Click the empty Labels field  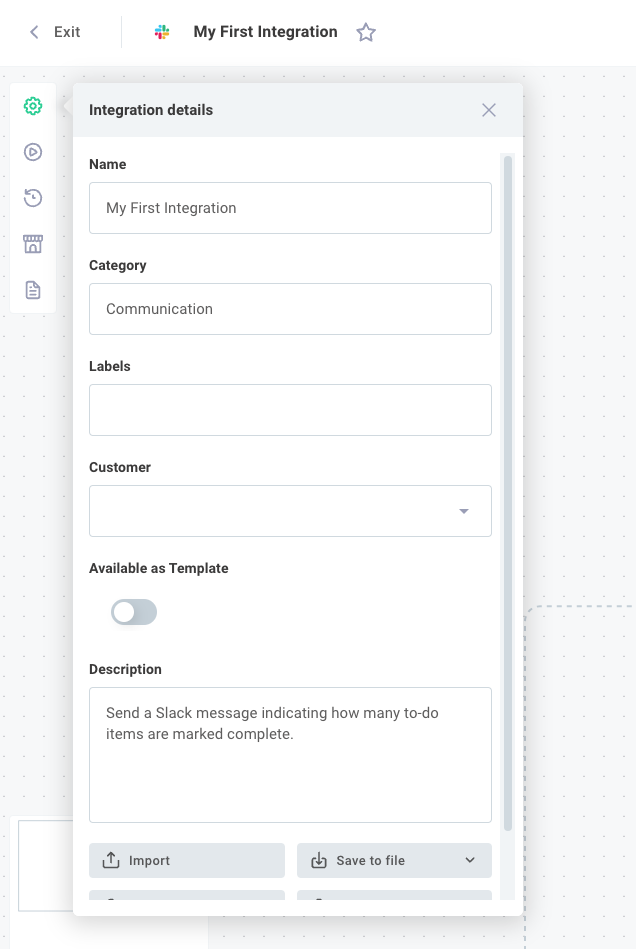click(290, 410)
